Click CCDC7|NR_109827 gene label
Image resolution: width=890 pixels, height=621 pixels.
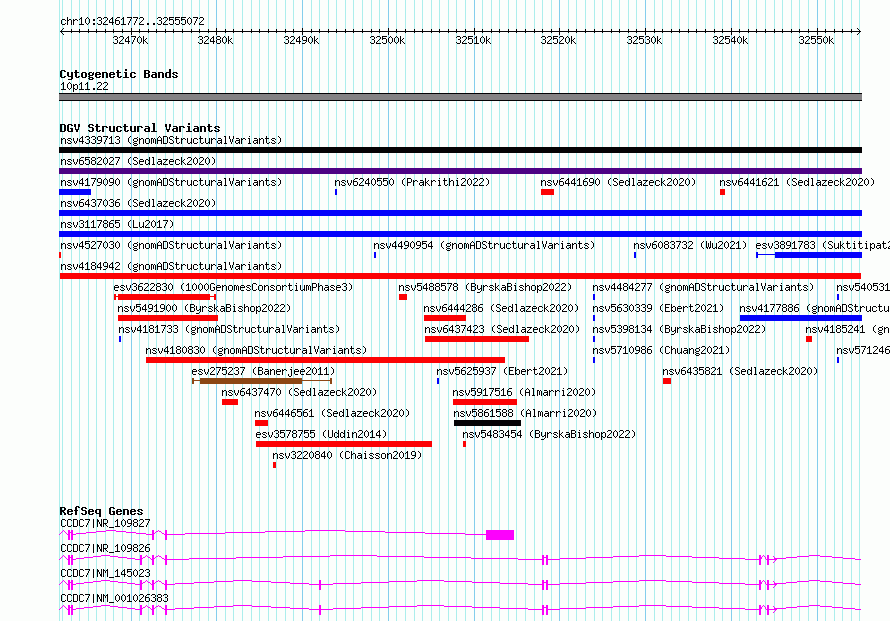[x=105, y=523]
